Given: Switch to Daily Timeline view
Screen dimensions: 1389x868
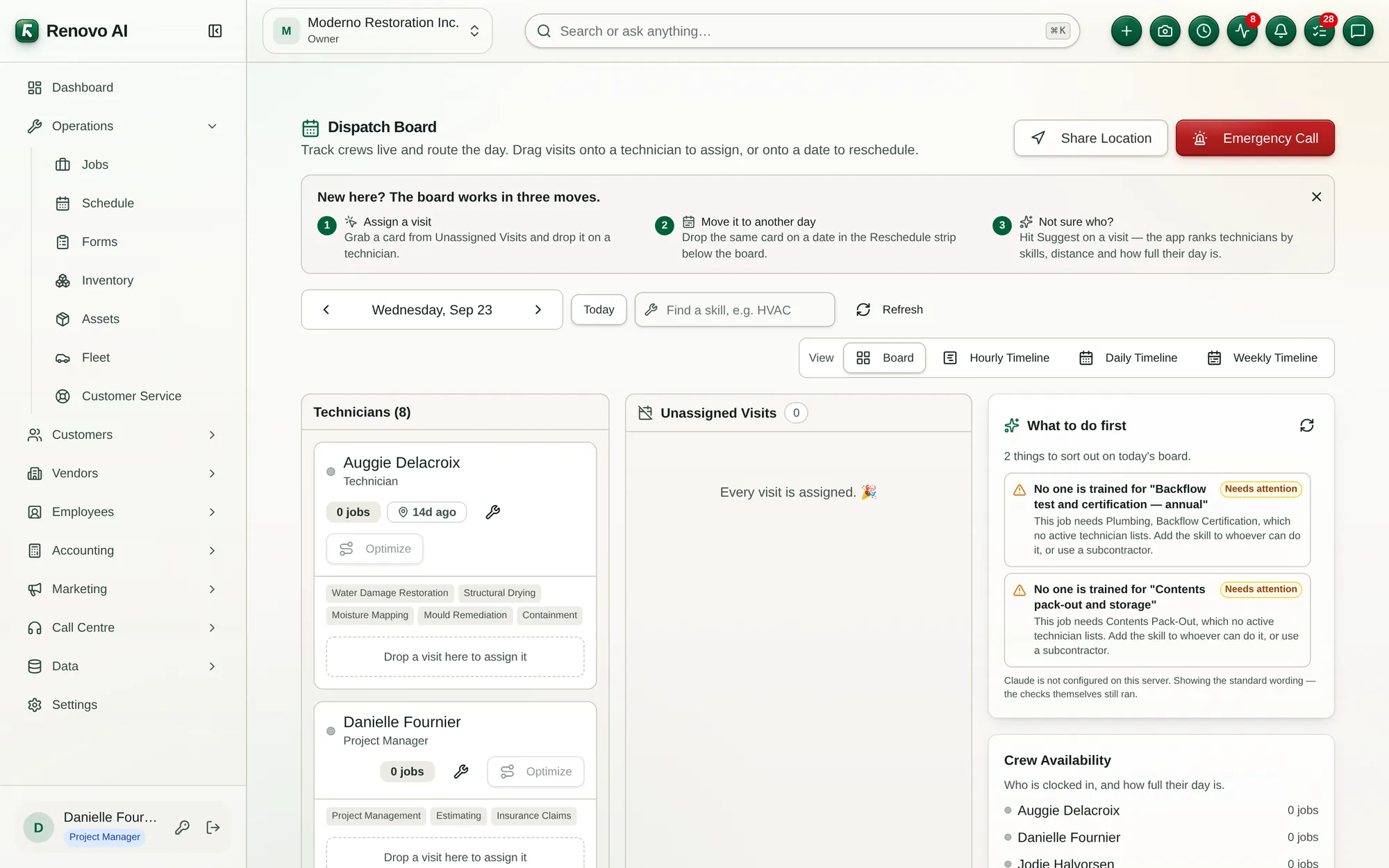Looking at the screenshot, I should click(x=1128, y=358).
